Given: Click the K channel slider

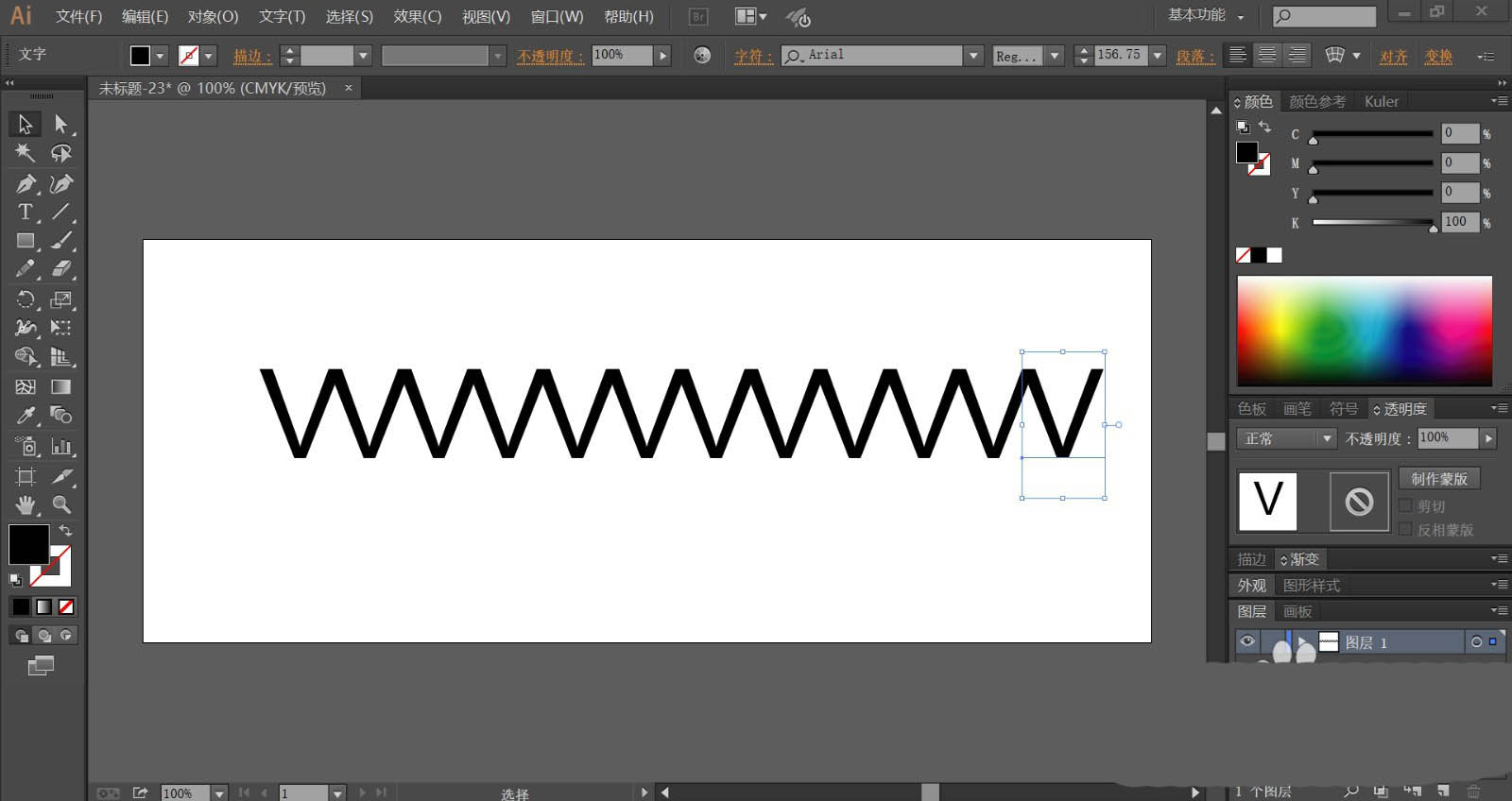Looking at the screenshot, I should point(1373,223).
